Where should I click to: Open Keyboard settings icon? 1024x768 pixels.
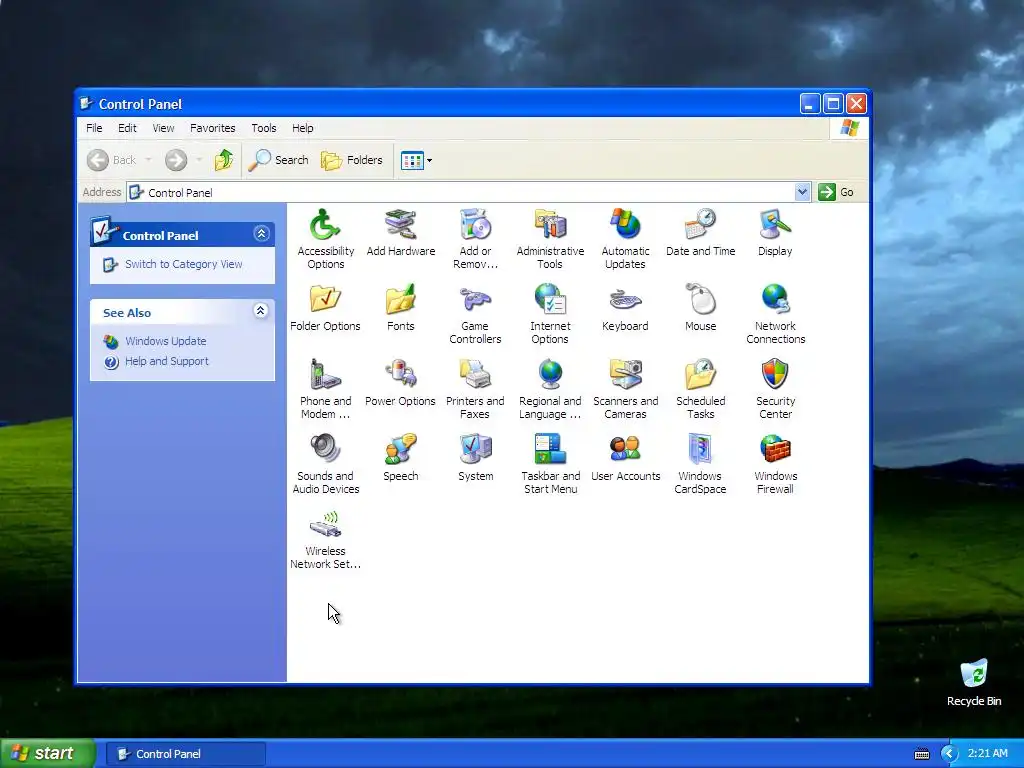[625, 308]
